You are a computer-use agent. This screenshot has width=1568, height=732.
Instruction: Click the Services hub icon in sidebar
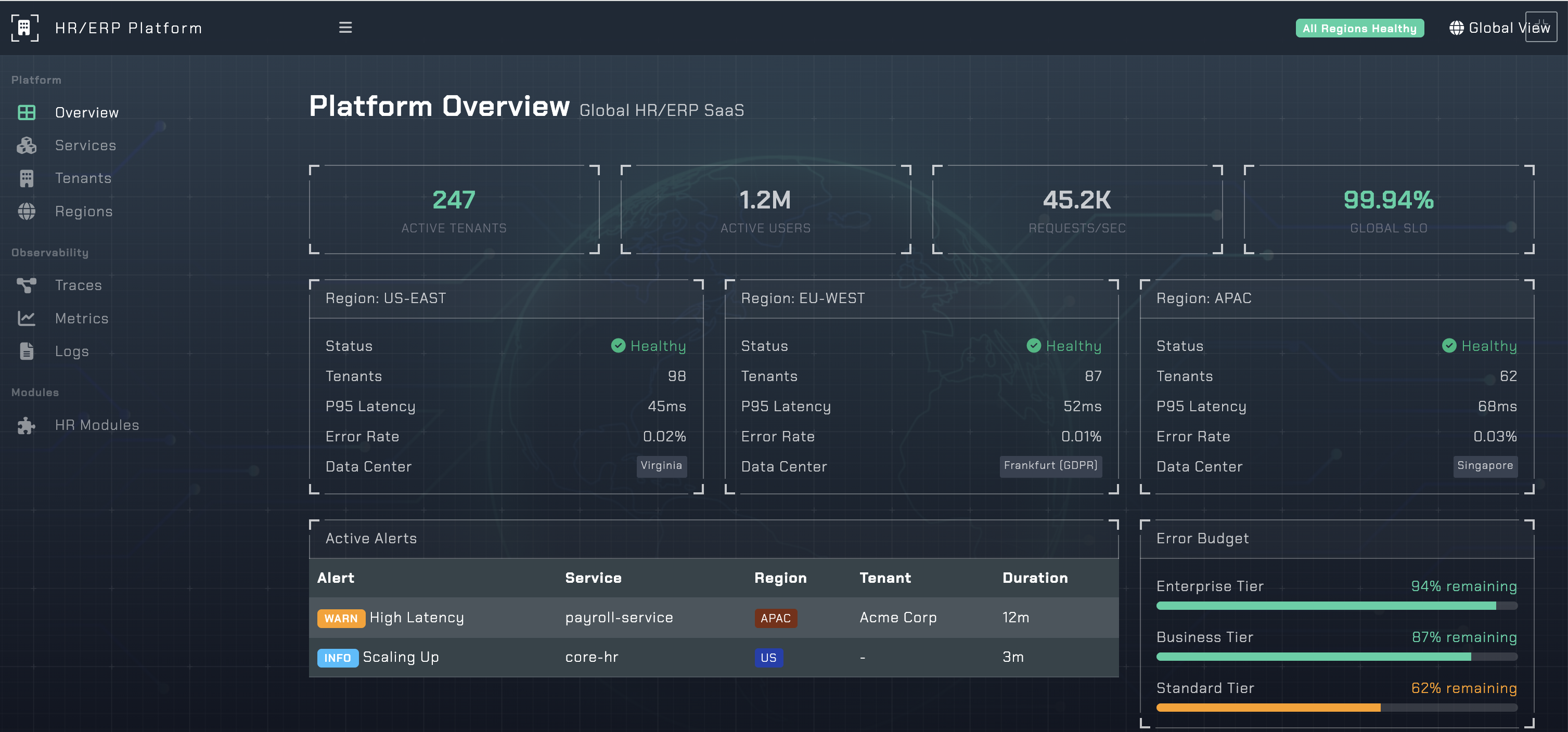25,145
